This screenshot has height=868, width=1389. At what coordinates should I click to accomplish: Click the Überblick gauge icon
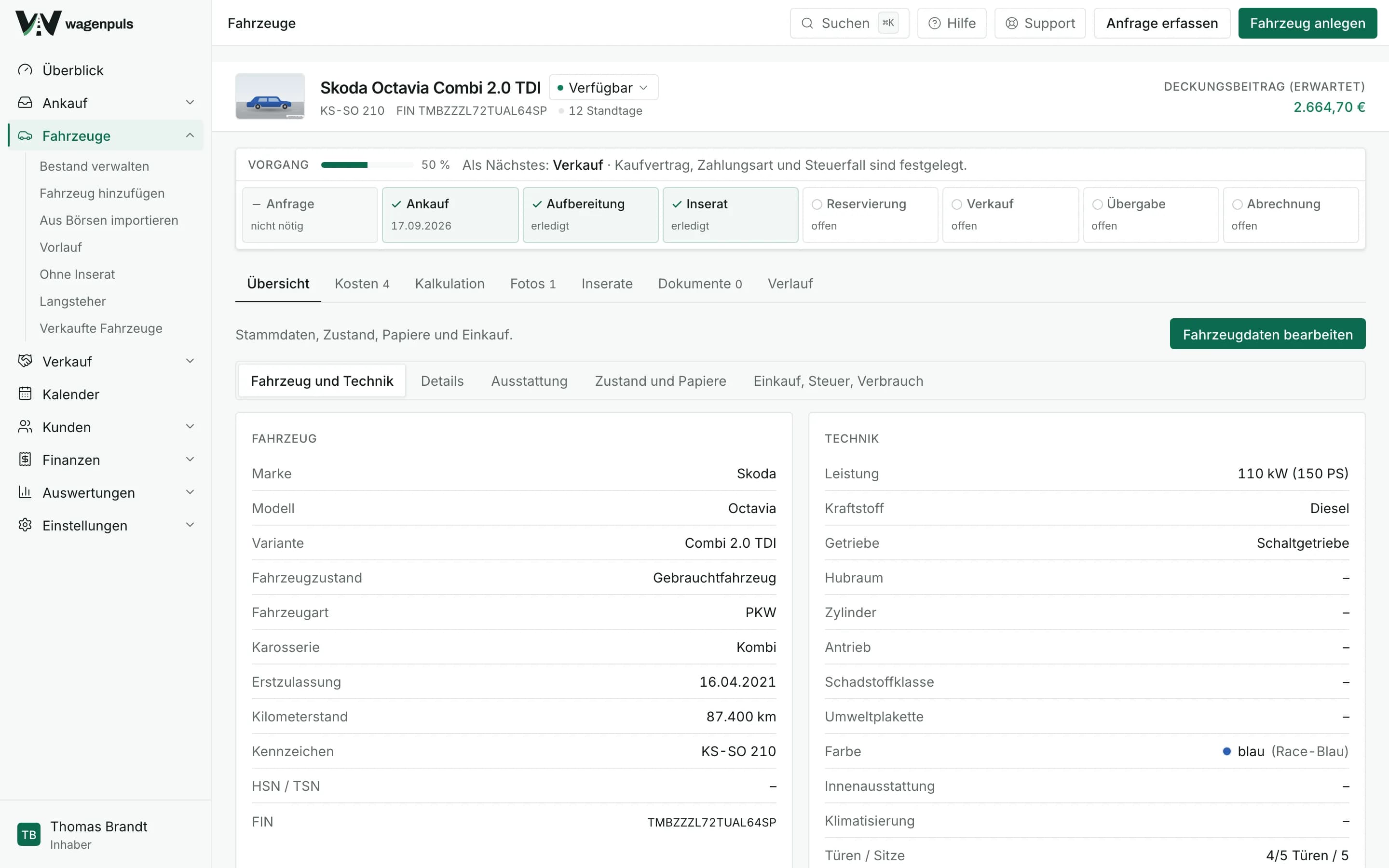25,70
